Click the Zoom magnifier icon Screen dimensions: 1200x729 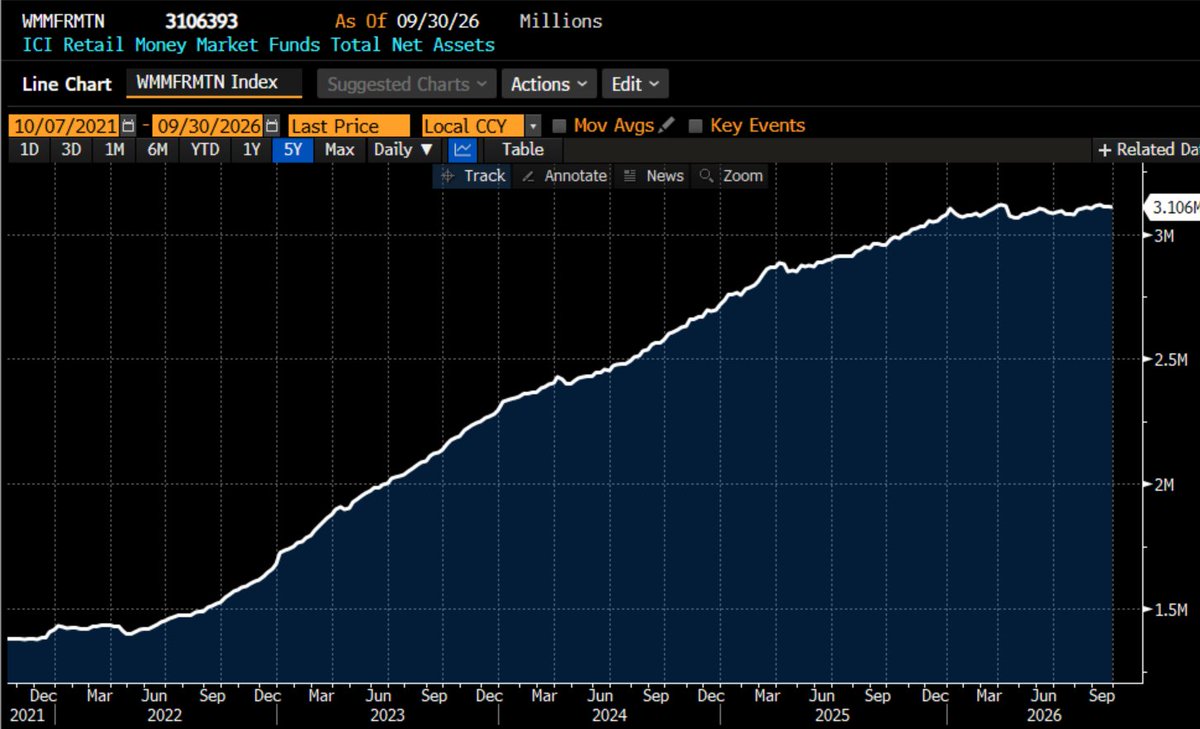pos(706,176)
